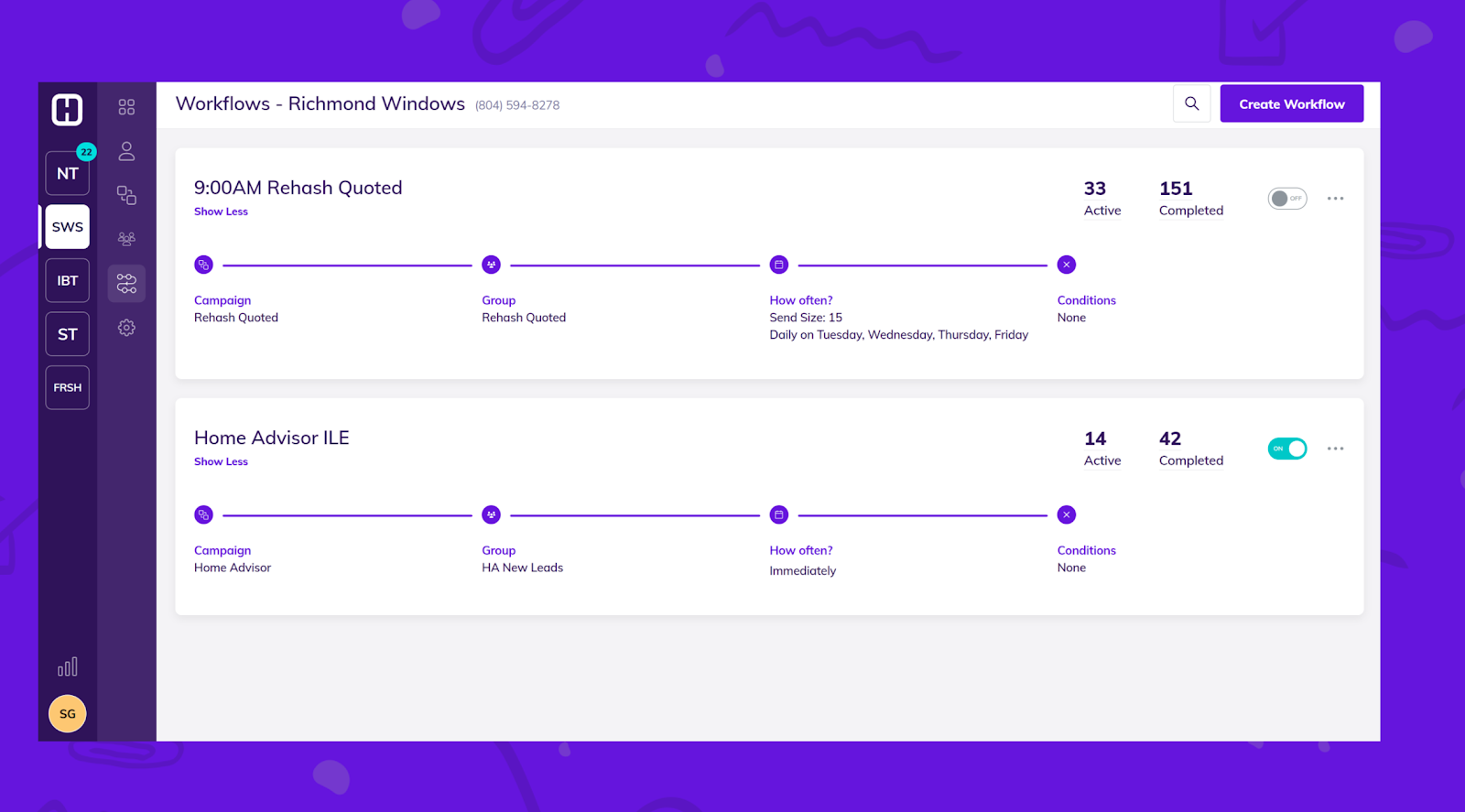The width and height of the screenshot is (1465, 812).
Task: Enable the 9:00AM Rehash Quoted workflow toggle
Action: point(1287,198)
